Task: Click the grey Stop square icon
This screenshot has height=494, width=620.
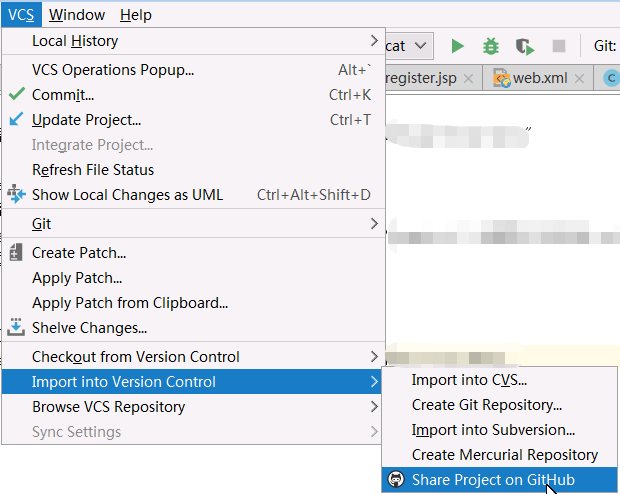Action: coord(559,46)
